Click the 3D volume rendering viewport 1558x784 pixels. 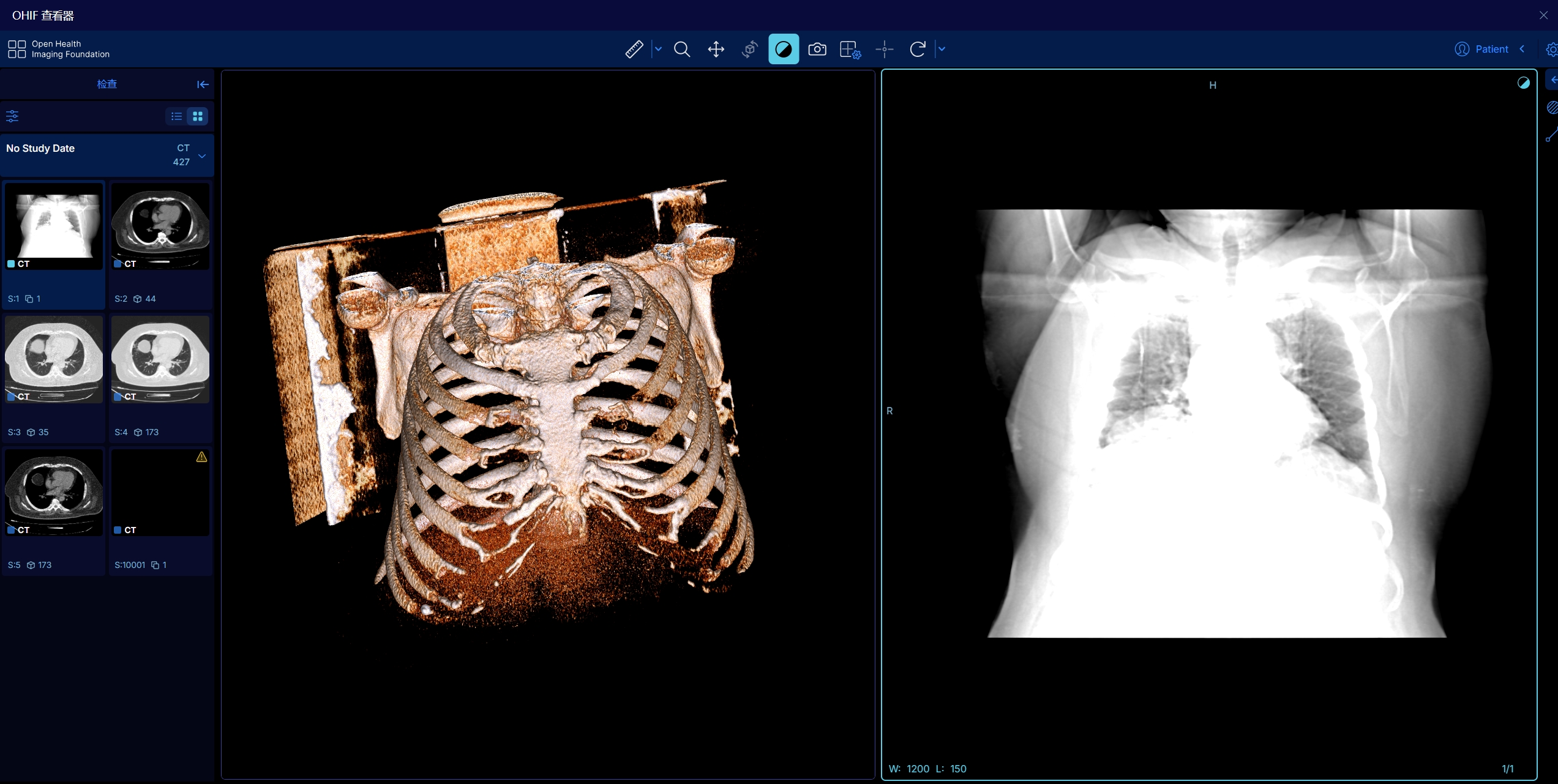point(548,424)
